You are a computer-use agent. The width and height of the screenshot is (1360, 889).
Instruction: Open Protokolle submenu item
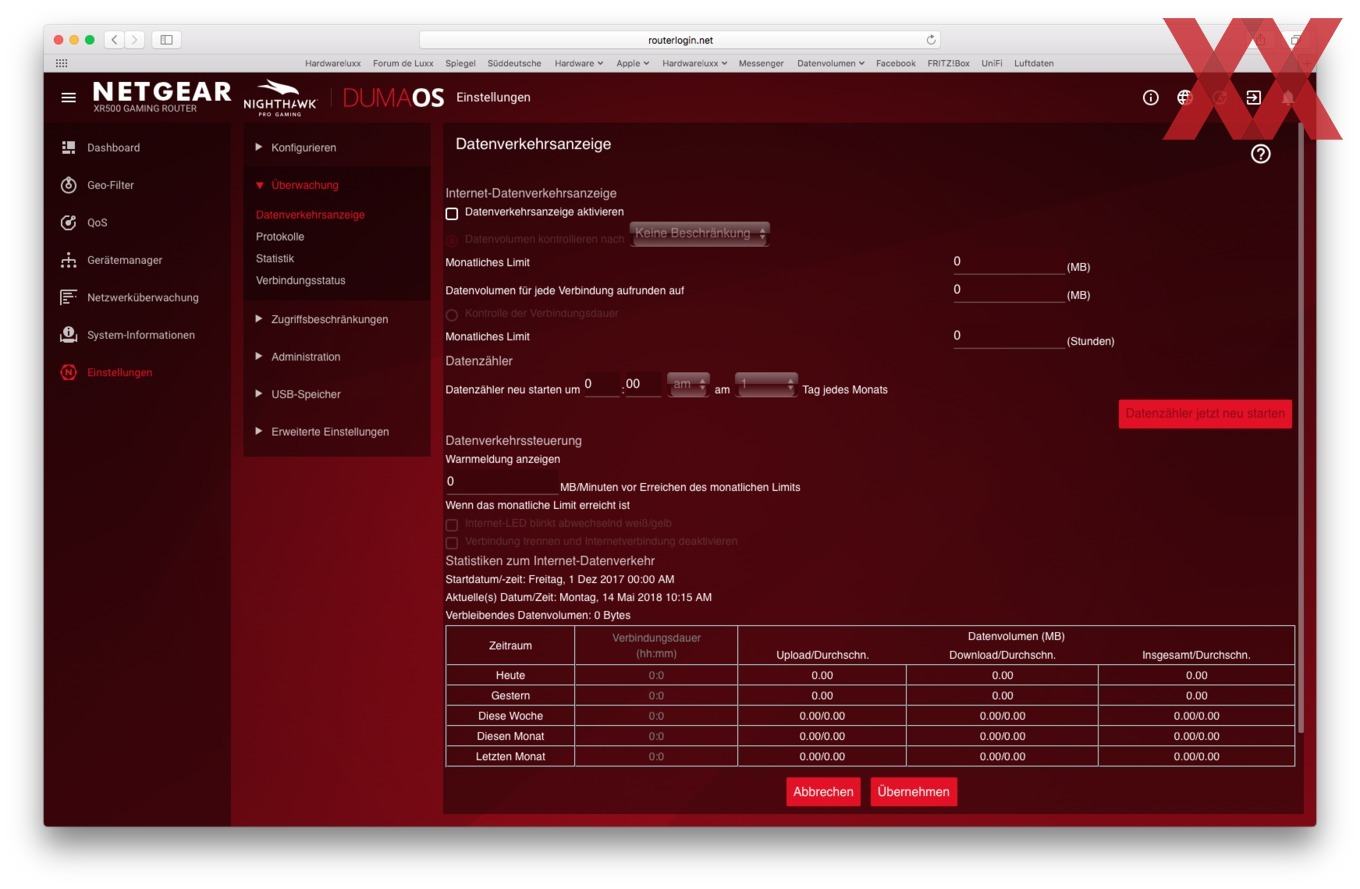pyautogui.click(x=280, y=237)
